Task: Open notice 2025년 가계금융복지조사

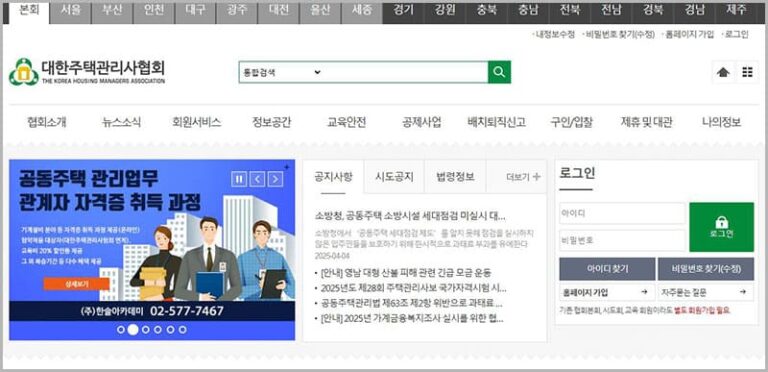Action: pos(411,319)
